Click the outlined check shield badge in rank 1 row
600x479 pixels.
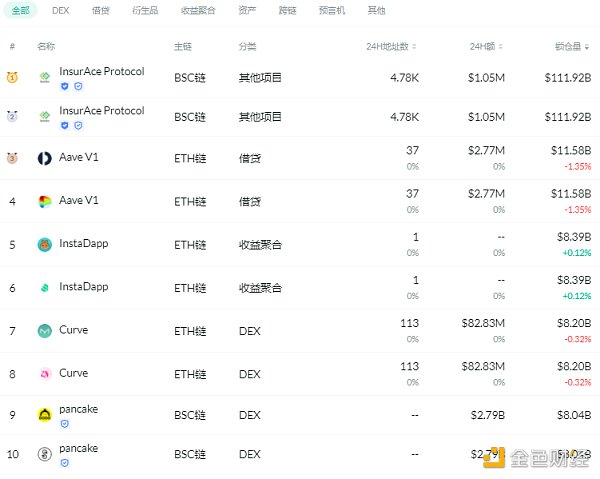pyautogui.click(x=78, y=86)
